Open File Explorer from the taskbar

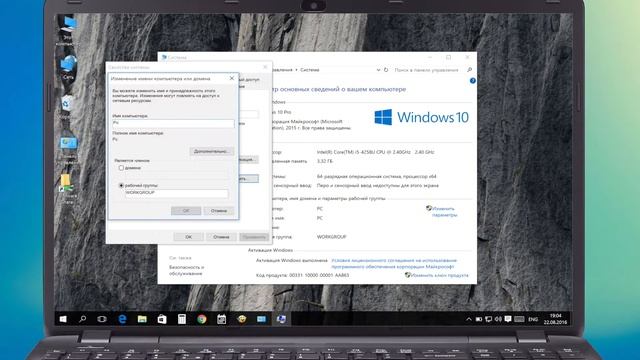tap(142, 319)
